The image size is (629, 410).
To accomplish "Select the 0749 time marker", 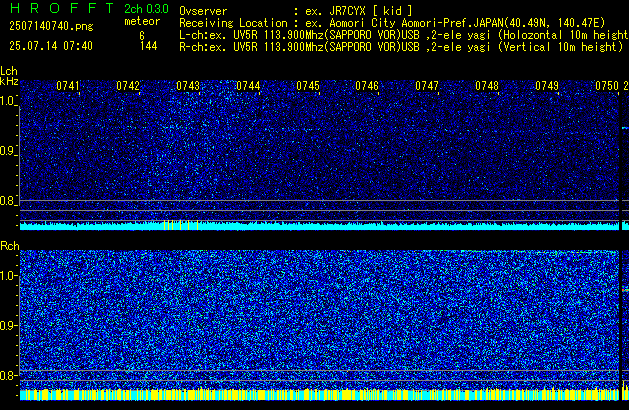I will 547,86.
